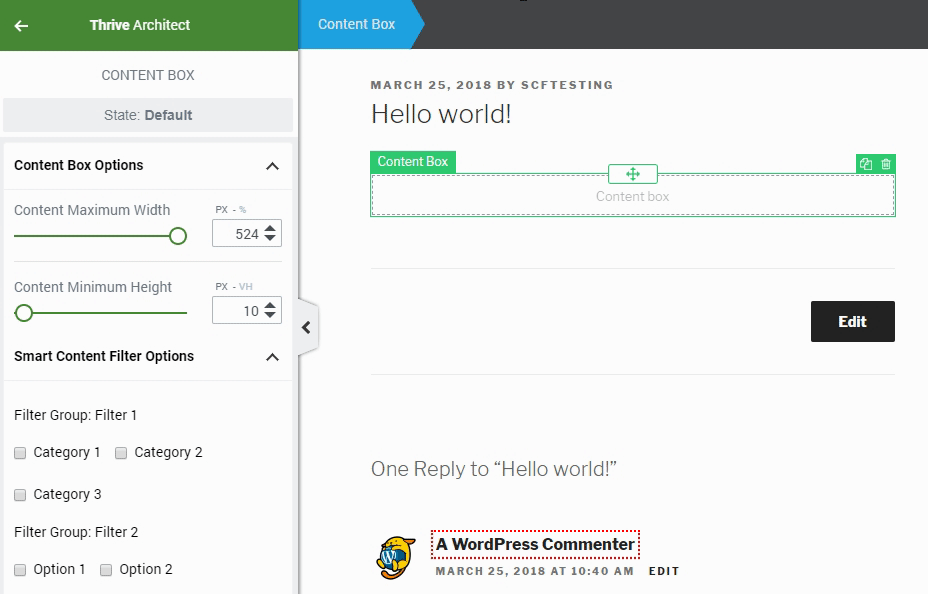Screen dimensions: 928x594
Task: Decrease Content Maximum Width with down arrow
Action: tap(270, 238)
